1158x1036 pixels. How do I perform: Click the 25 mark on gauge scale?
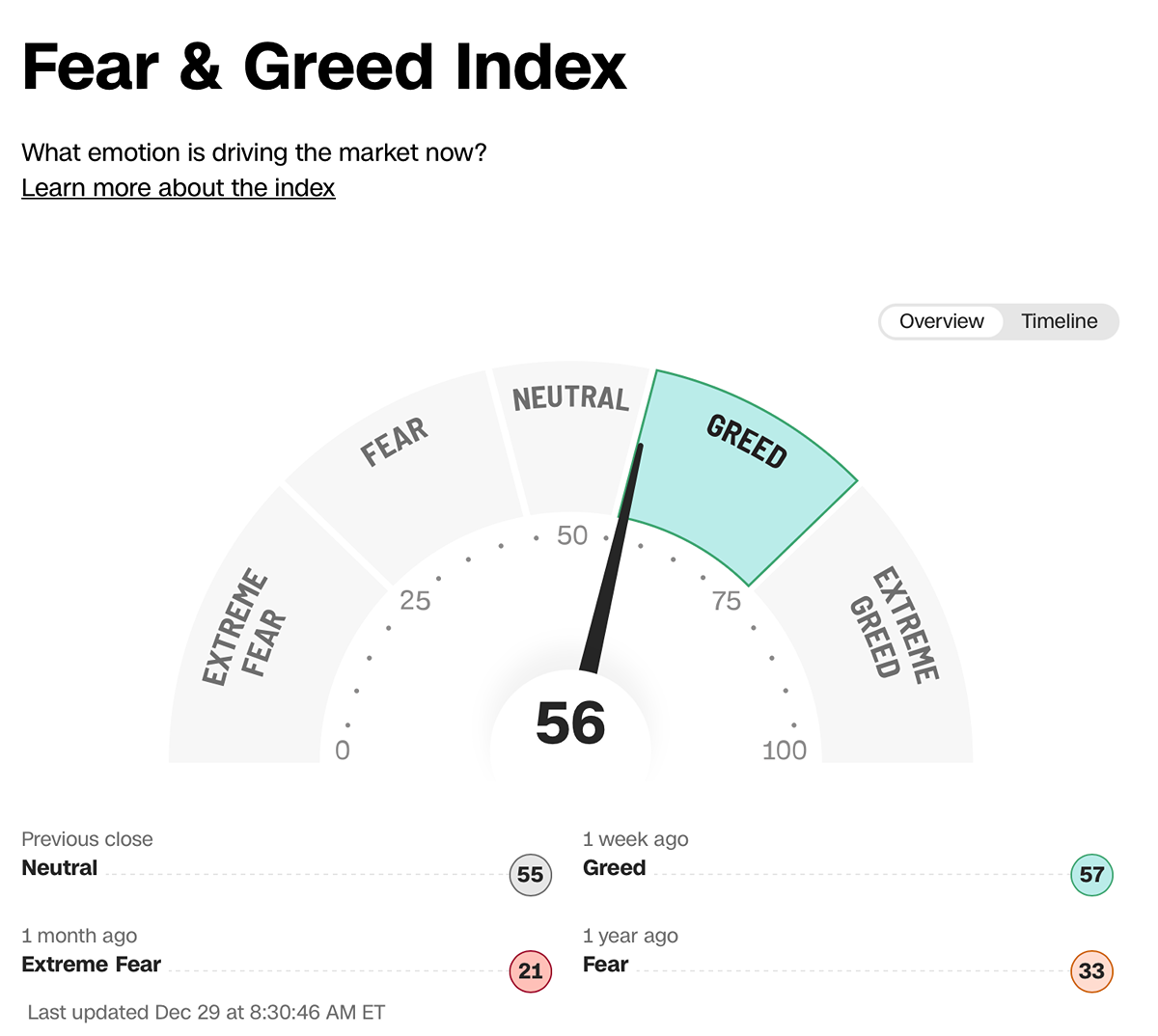point(415,601)
